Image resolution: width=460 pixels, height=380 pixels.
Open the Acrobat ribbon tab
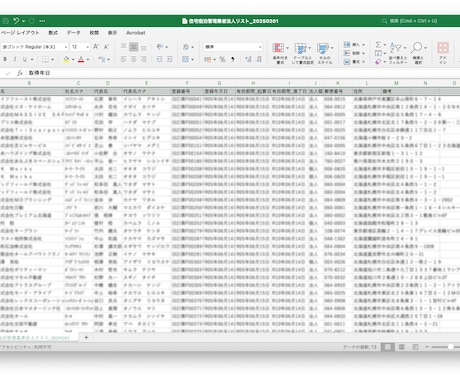[136, 33]
